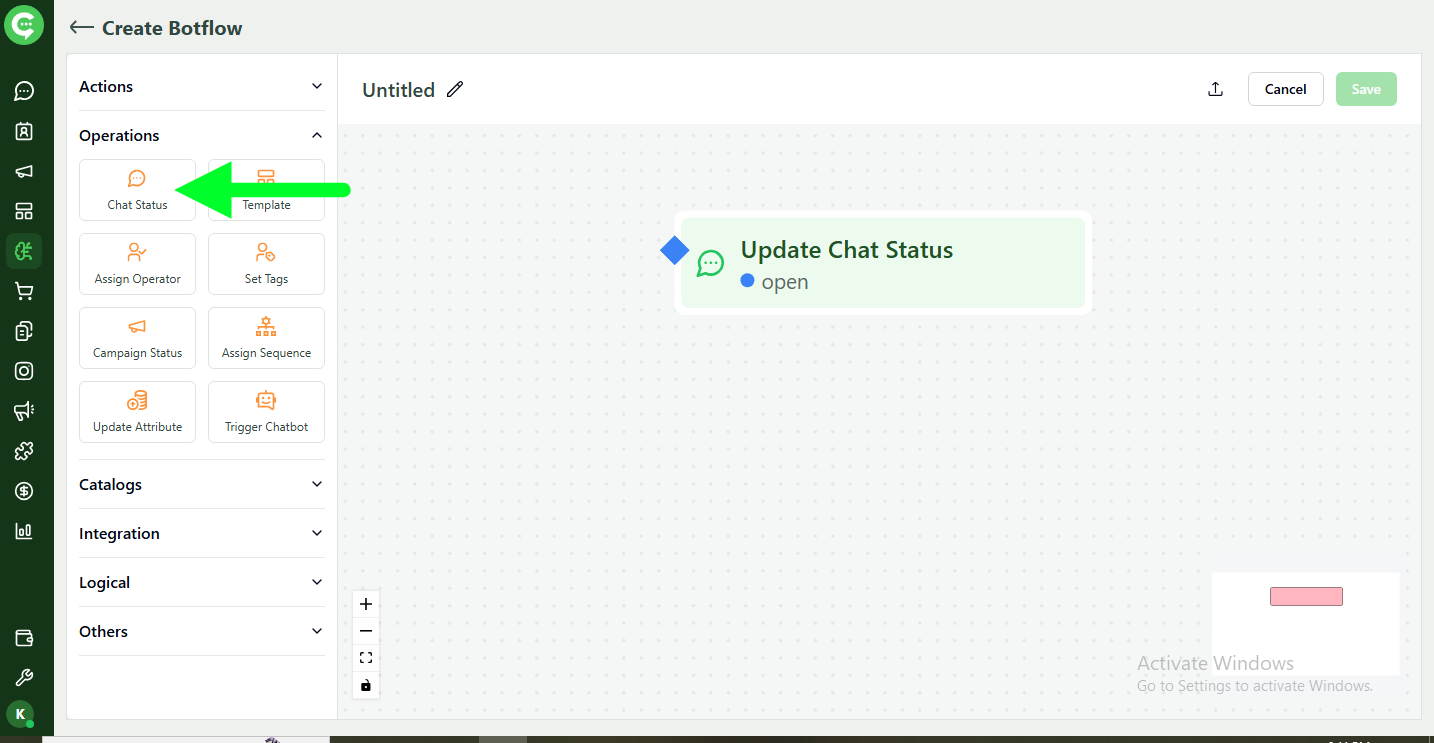
Task: Rename the flow using the pencil icon
Action: click(455, 89)
